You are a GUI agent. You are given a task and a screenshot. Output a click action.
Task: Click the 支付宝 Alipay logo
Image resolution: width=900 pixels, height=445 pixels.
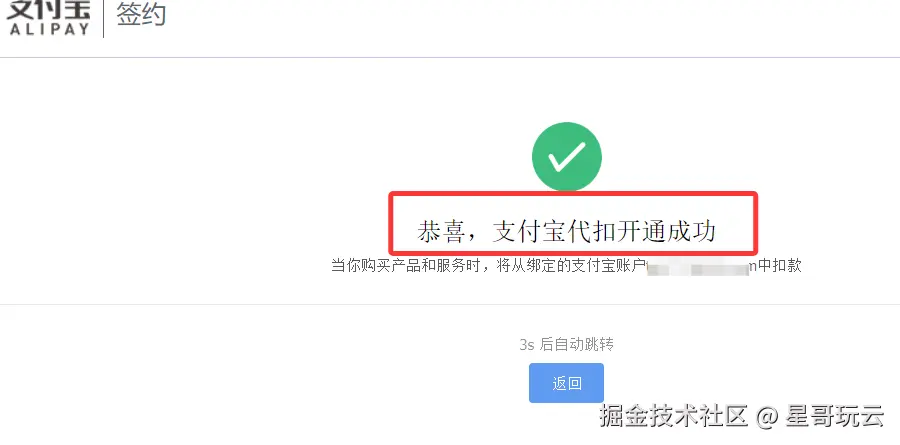coord(48,17)
